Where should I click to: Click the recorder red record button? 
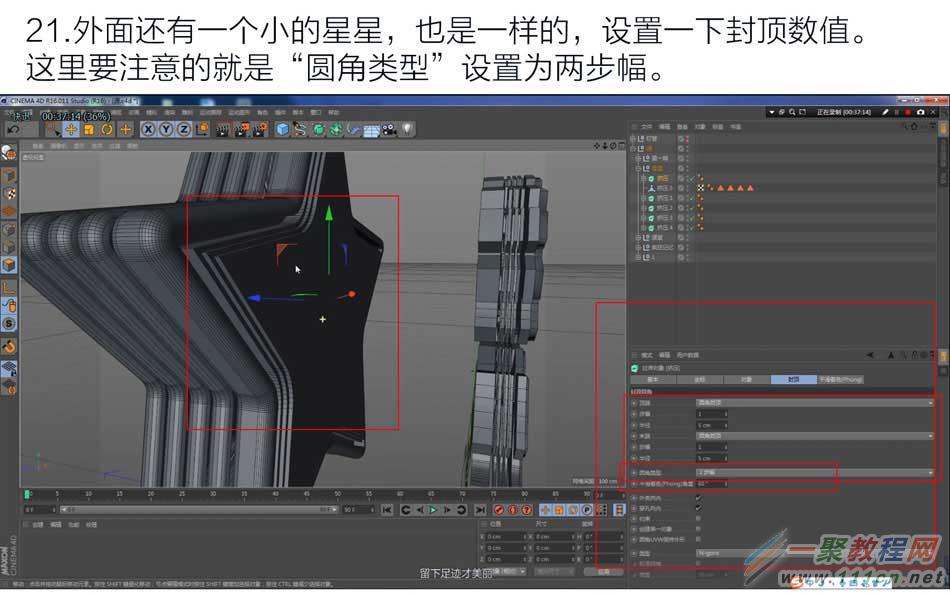point(908,112)
